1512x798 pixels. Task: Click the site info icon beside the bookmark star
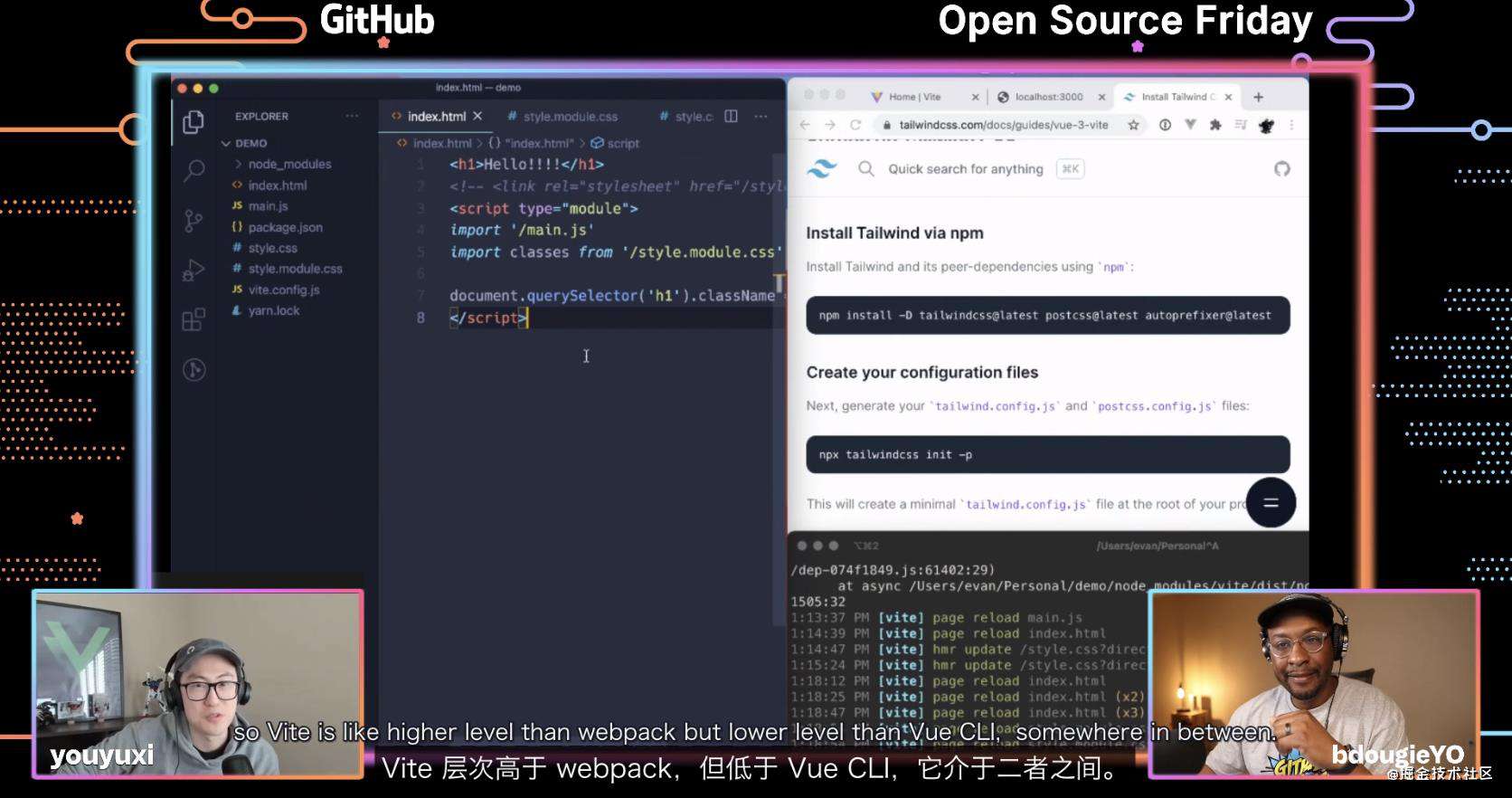click(1165, 125)
